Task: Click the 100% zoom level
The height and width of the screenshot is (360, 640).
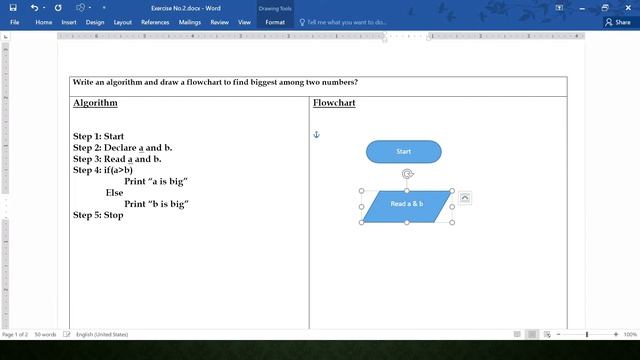Action: (x=630, y=334)
